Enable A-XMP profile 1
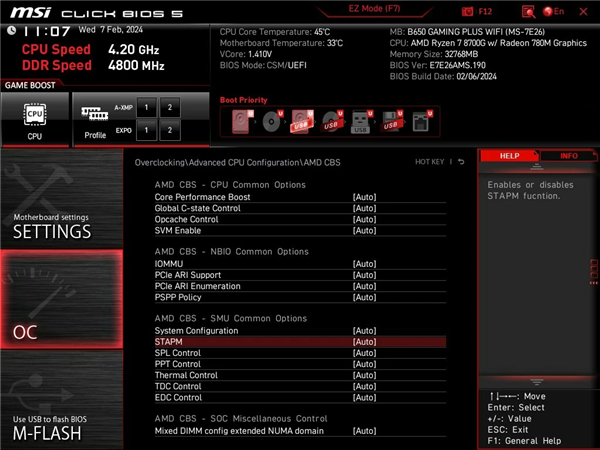Viewport: 600px width, 450px height. click(145, 107)
